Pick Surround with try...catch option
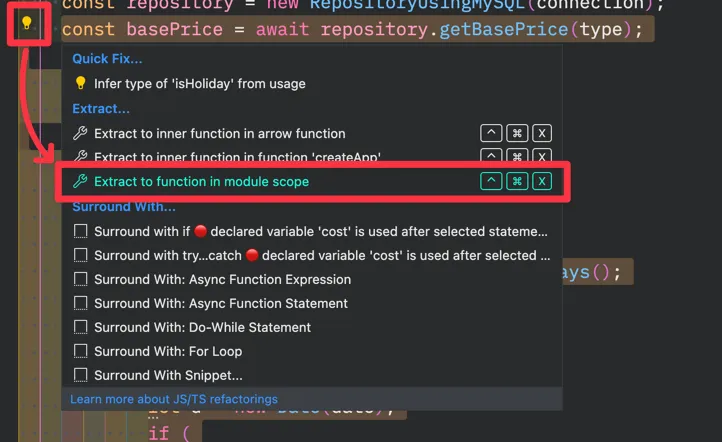The width and height of the screenshot is (722, 442). click(x=320, y=255)
